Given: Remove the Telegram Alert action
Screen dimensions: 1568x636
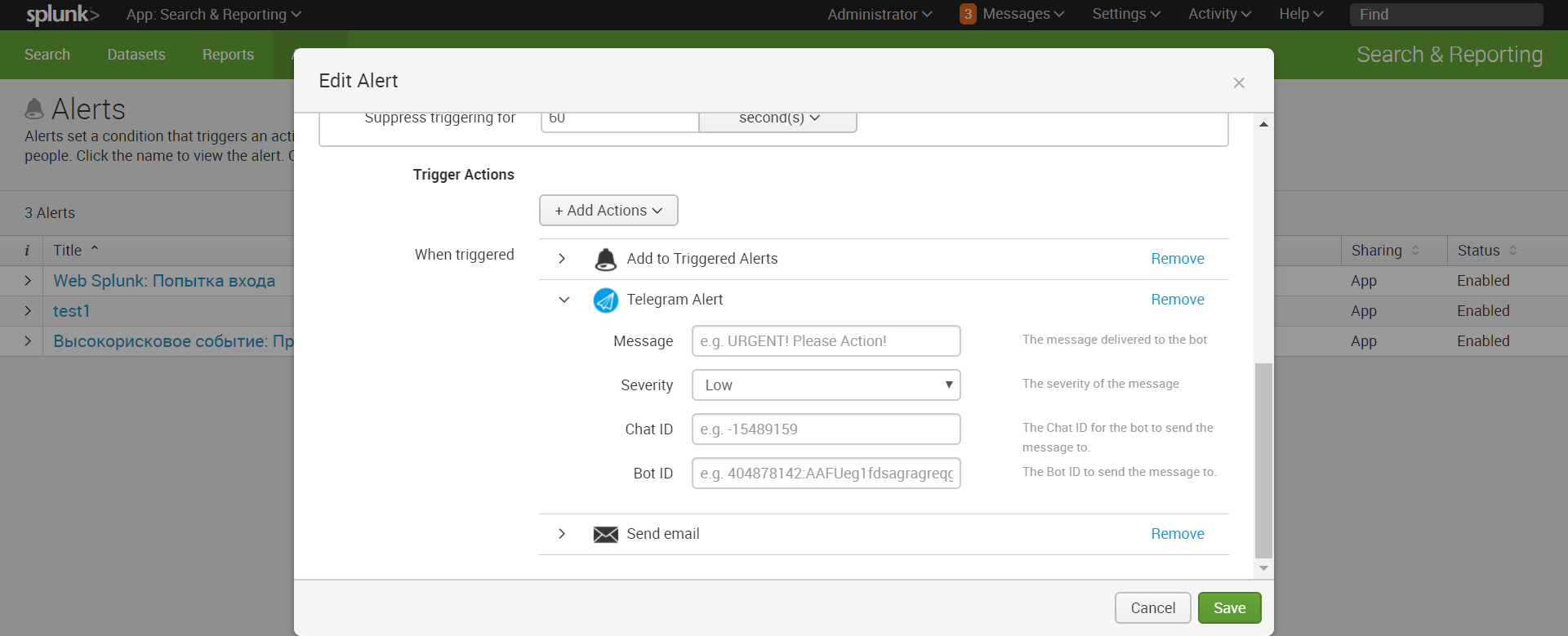Looking at the screenshot, I should (1178, 300).
